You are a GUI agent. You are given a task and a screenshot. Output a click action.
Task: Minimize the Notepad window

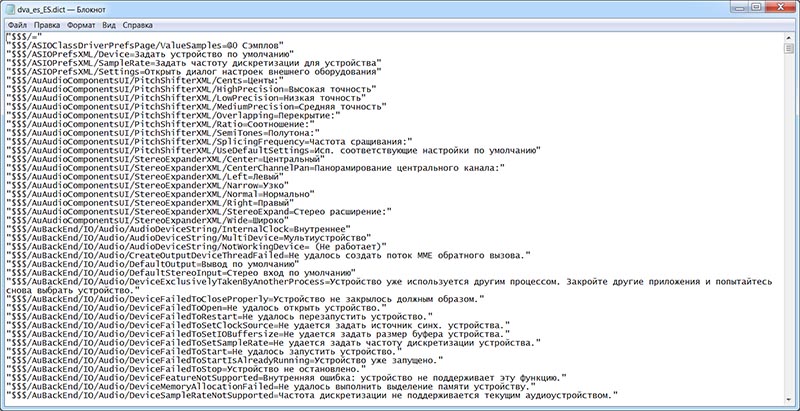(740, 7)
